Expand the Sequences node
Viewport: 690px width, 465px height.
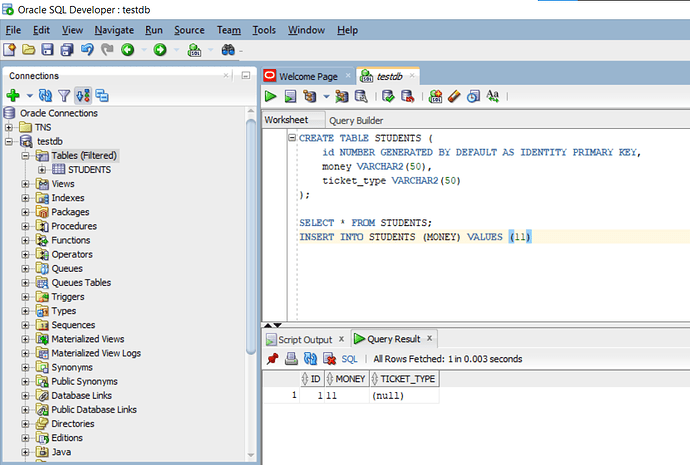pyautogui.click(x=25, y=325)
